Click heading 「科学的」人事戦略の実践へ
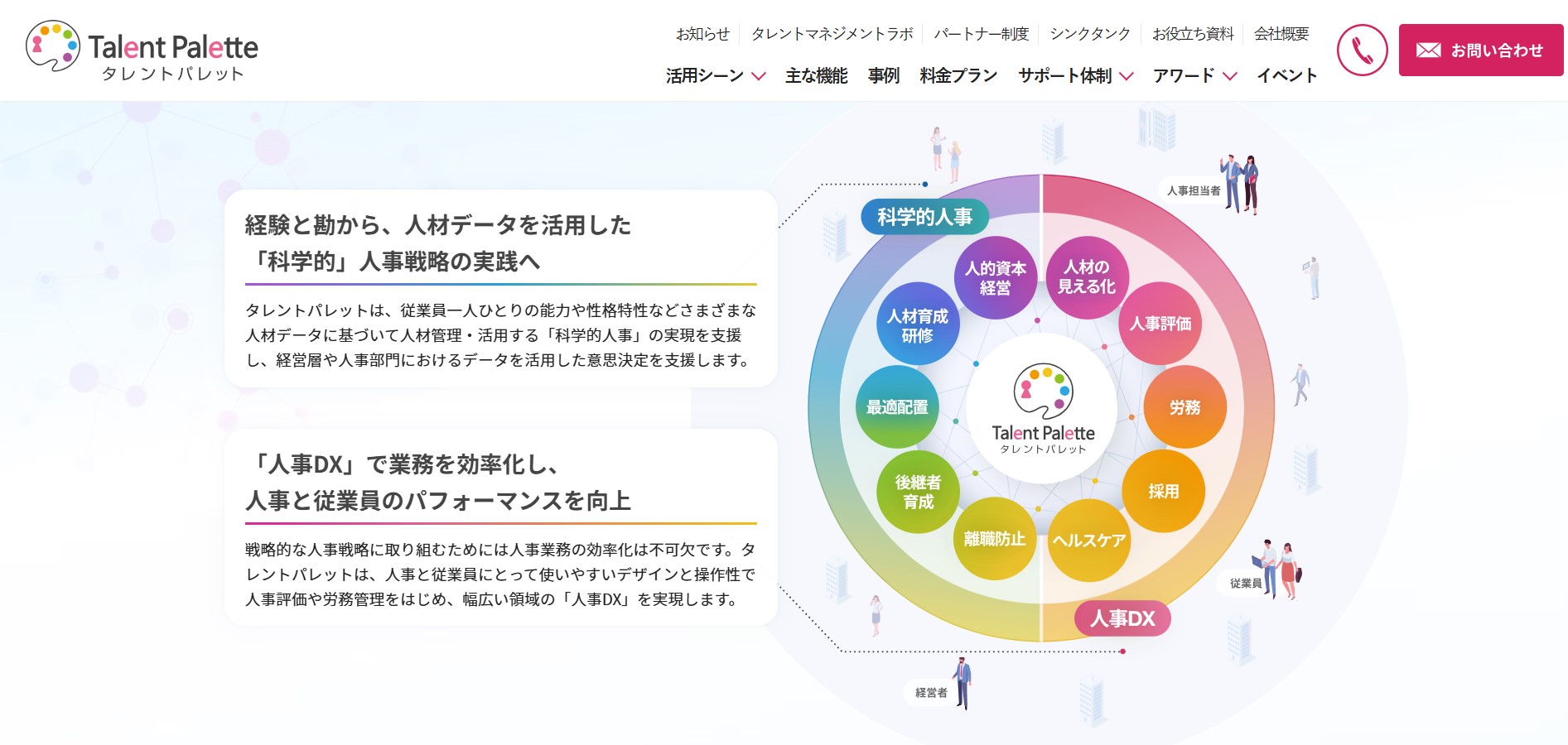This screenshot has height=745, width=1568. pyautogui.click(x=393, y=262)
